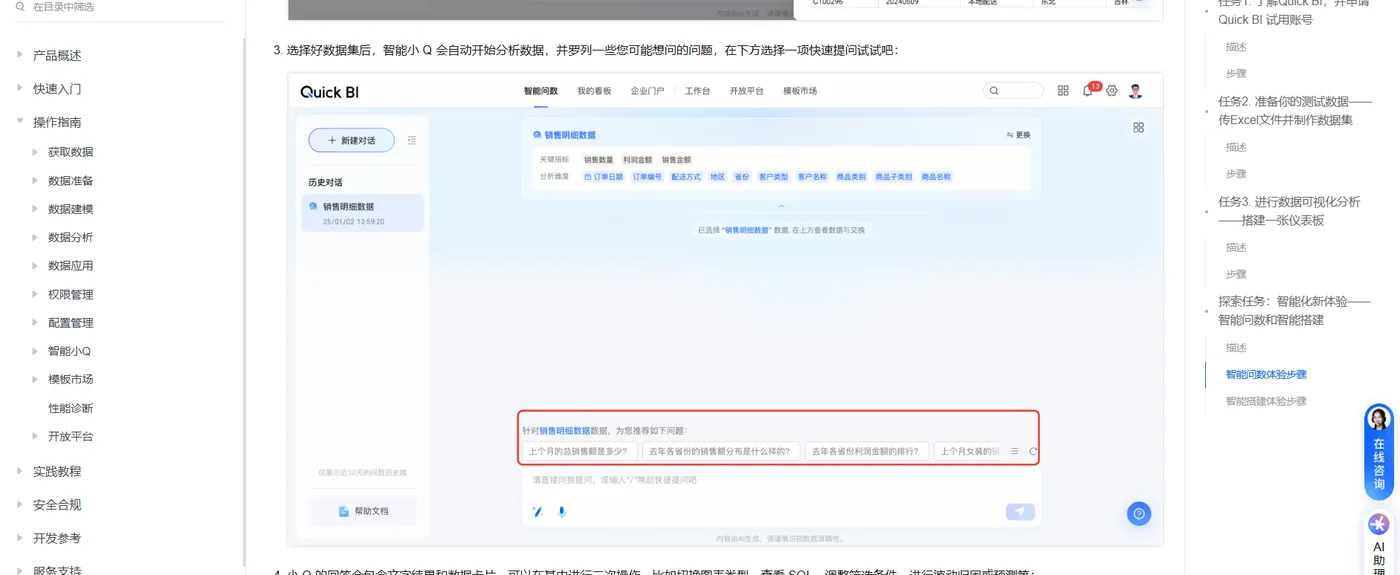Expand the 数据准备 tree node

point(36,181)
